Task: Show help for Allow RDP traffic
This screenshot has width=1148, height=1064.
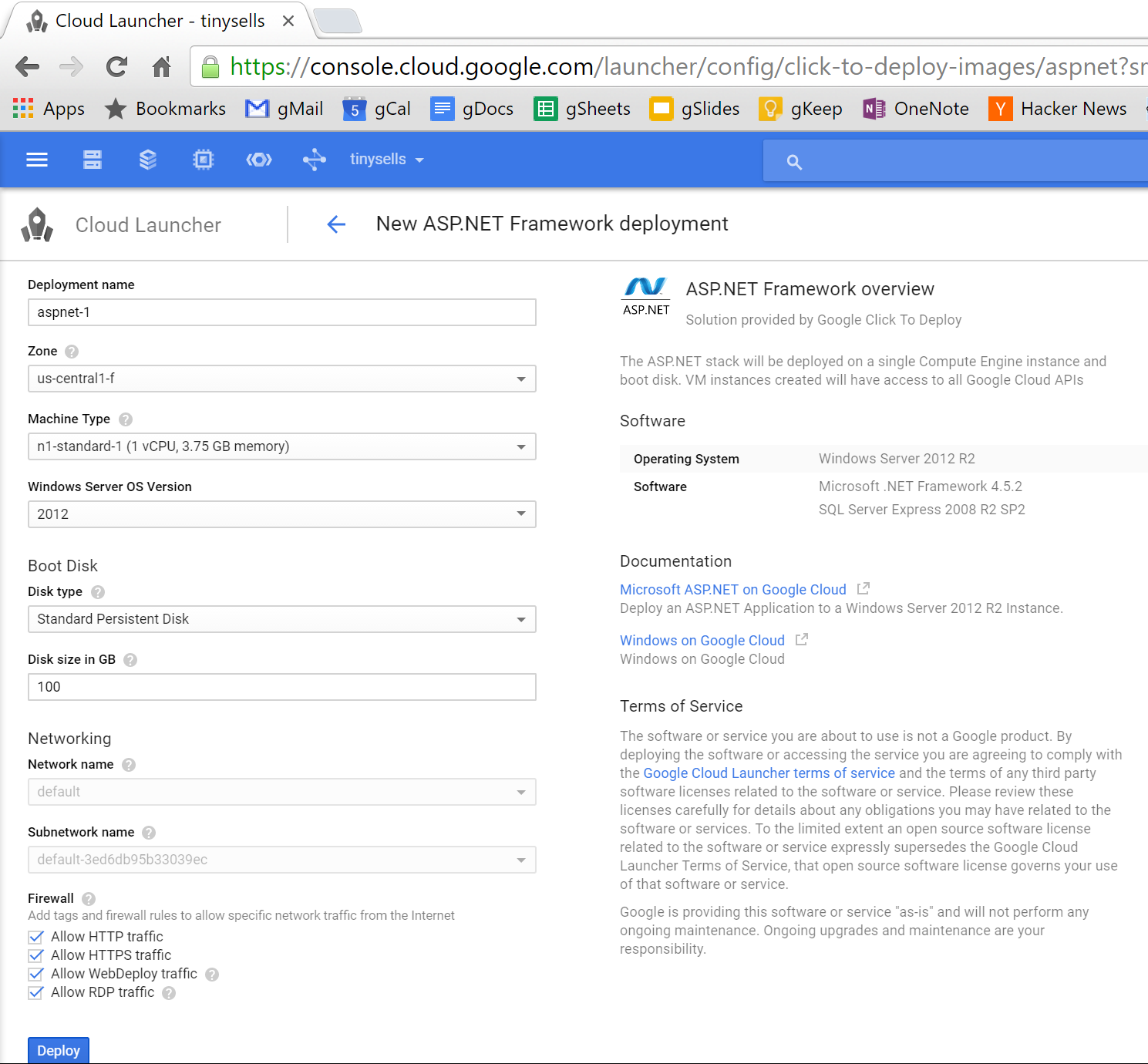Action: (x=169, y=993)
